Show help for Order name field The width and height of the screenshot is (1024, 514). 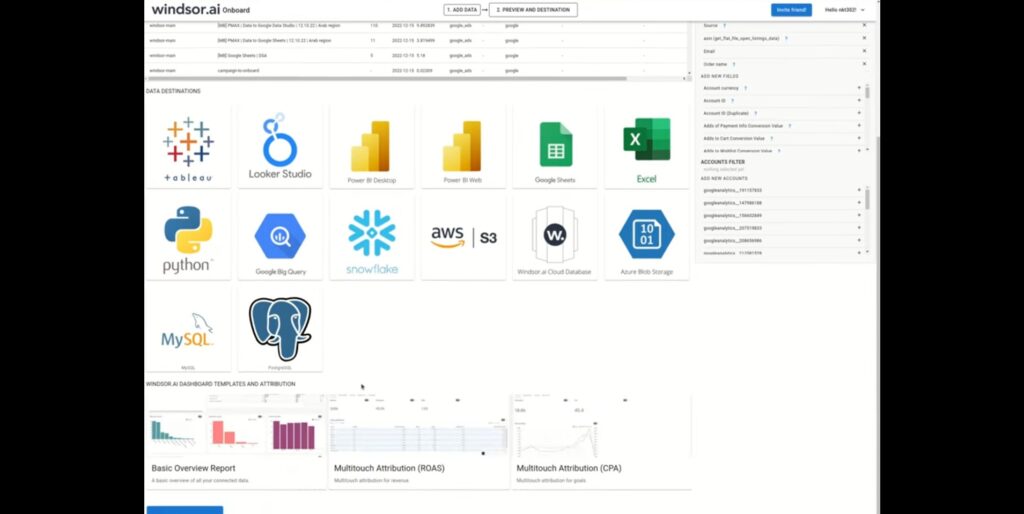click(x=734, y=64)
